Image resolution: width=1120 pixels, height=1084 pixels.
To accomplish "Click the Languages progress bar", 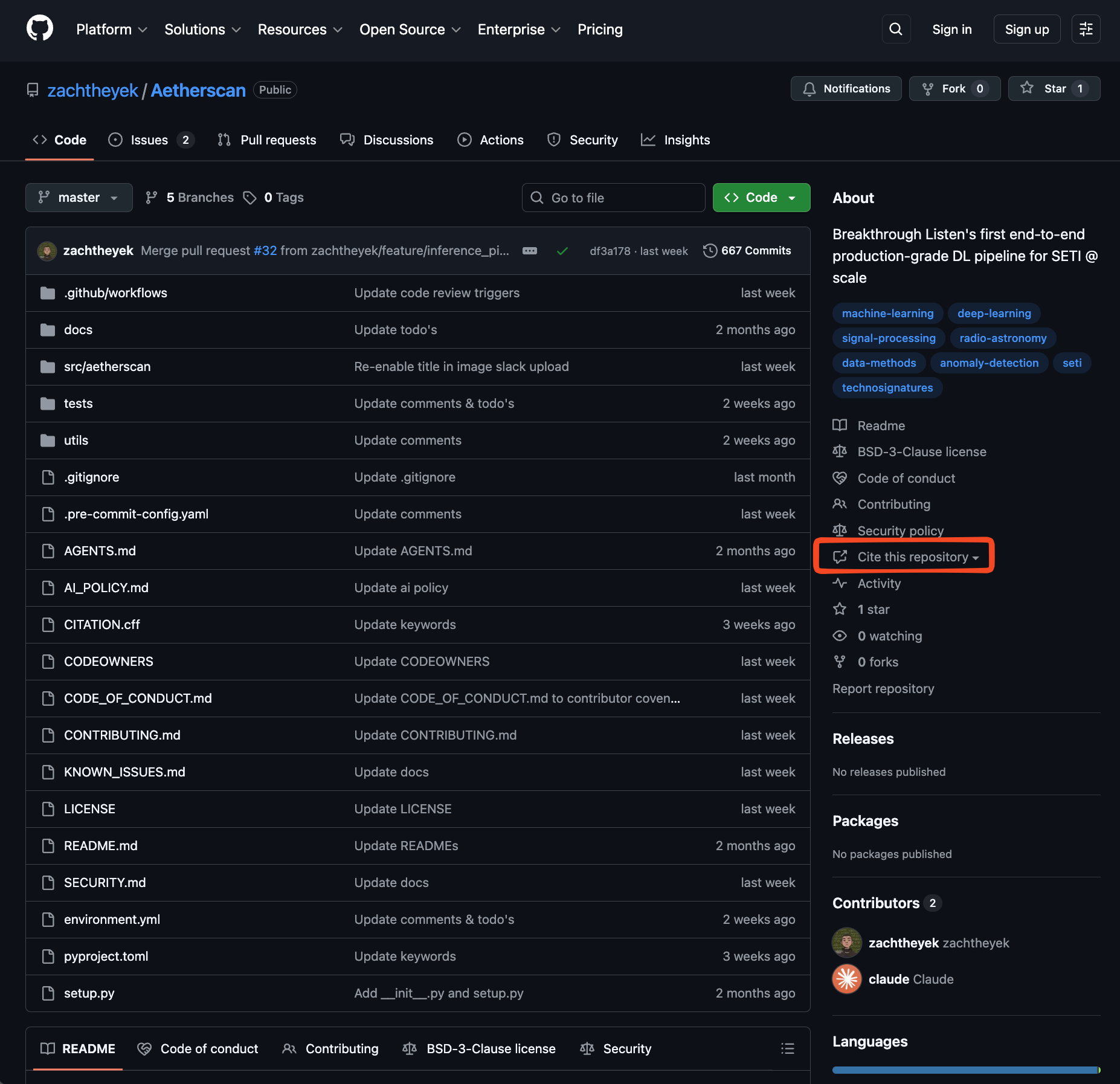I will pyautogui.click(x=966, y=1070).
